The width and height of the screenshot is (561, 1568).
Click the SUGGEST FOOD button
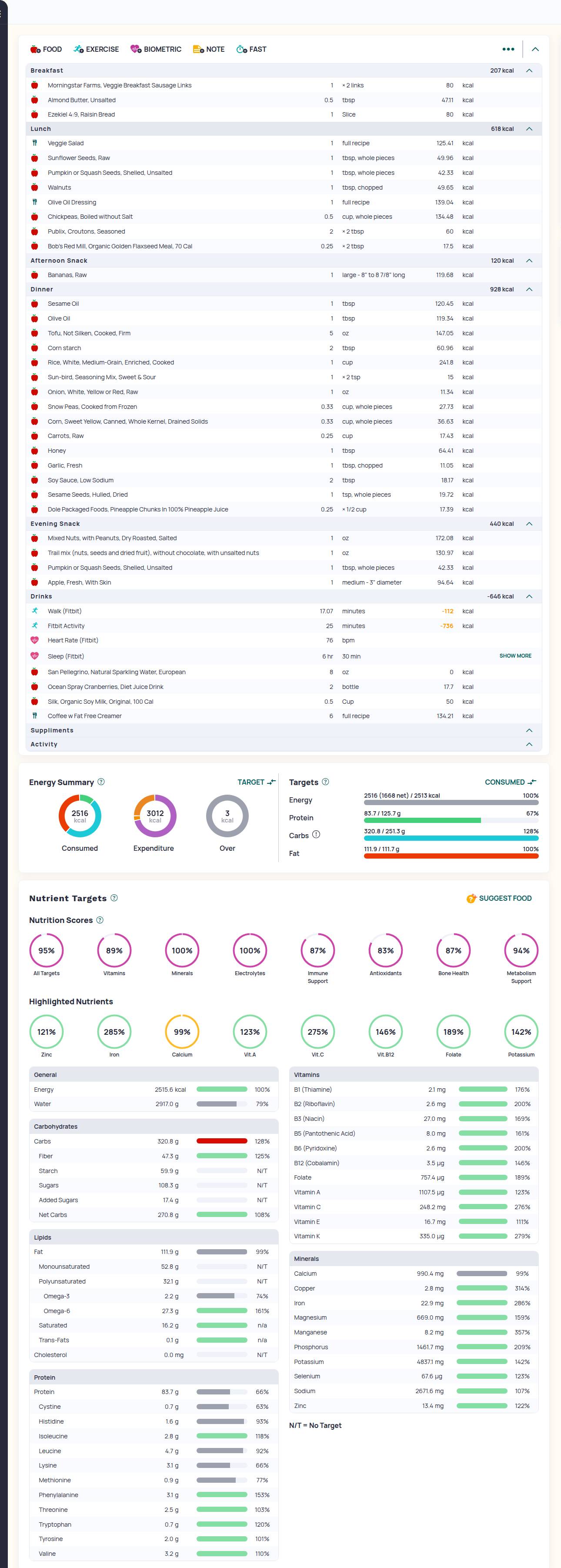point(499,899)
